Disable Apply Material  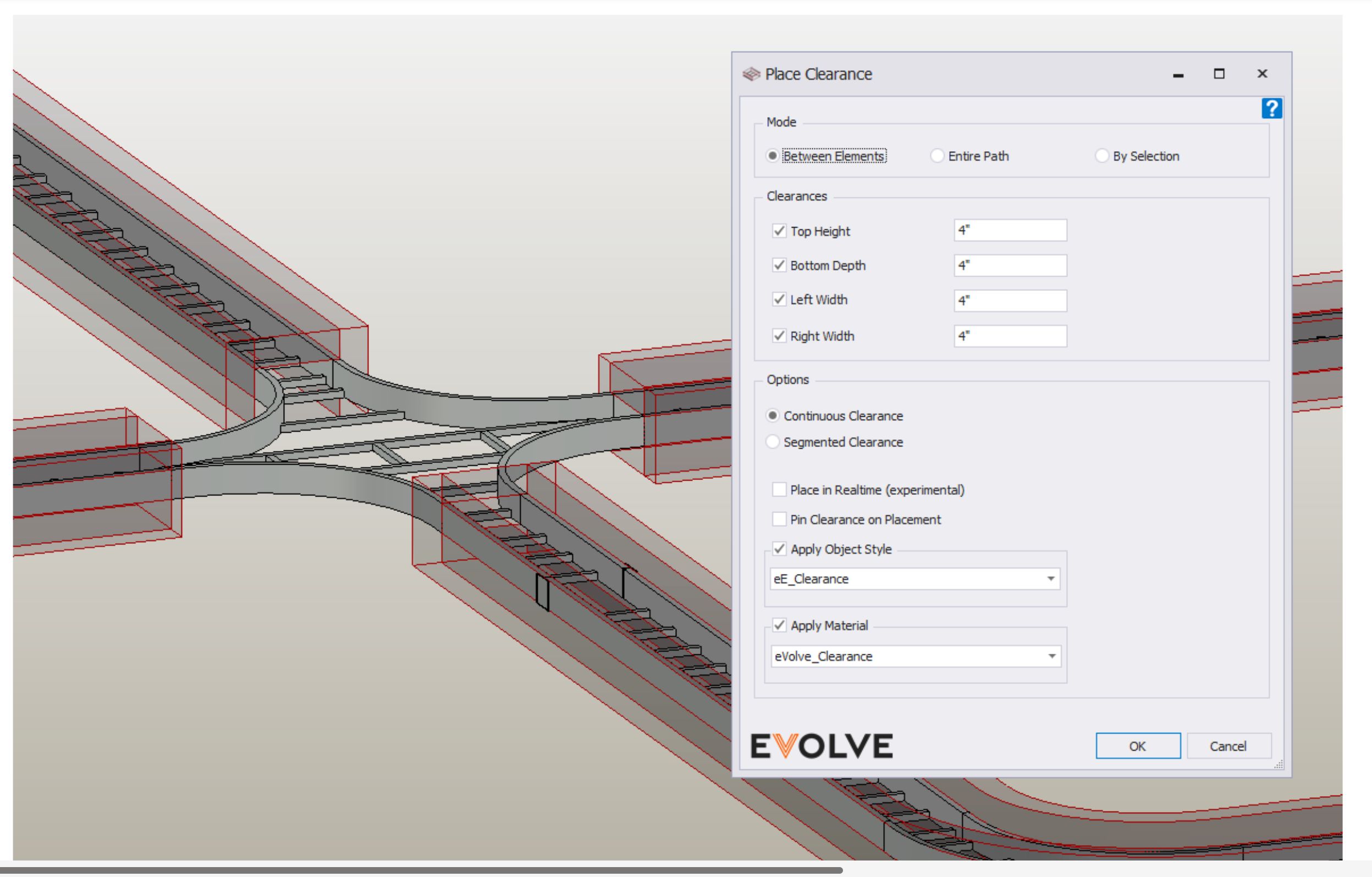click(779, 625)
